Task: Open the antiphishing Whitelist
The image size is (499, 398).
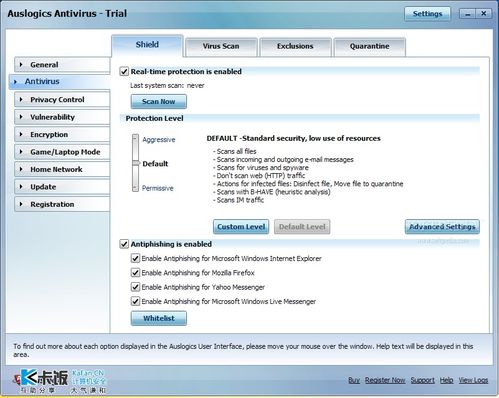Action: [159, 318]
